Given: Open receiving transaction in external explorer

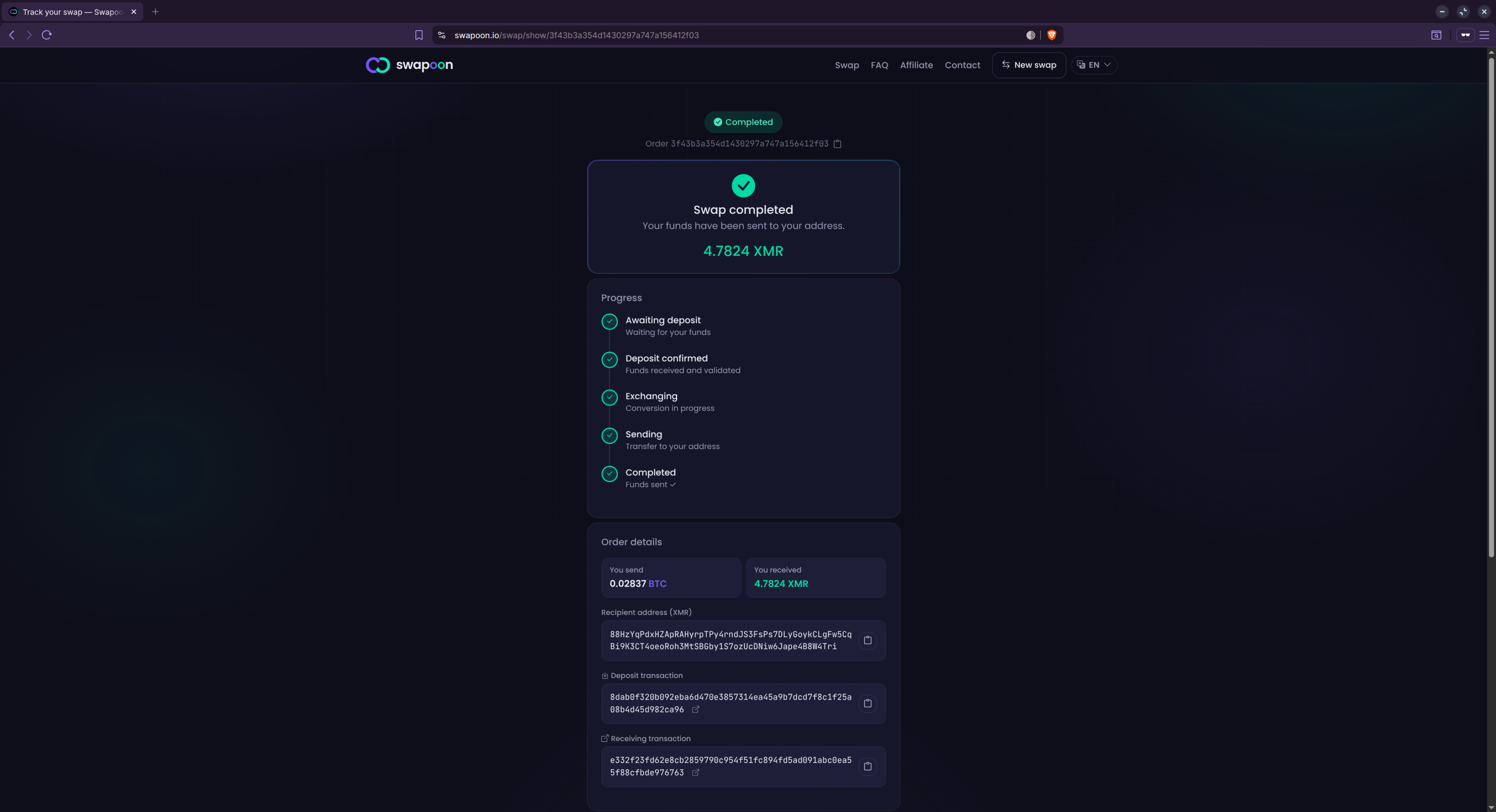Looking at the screenshot, I should click(696, 773).
